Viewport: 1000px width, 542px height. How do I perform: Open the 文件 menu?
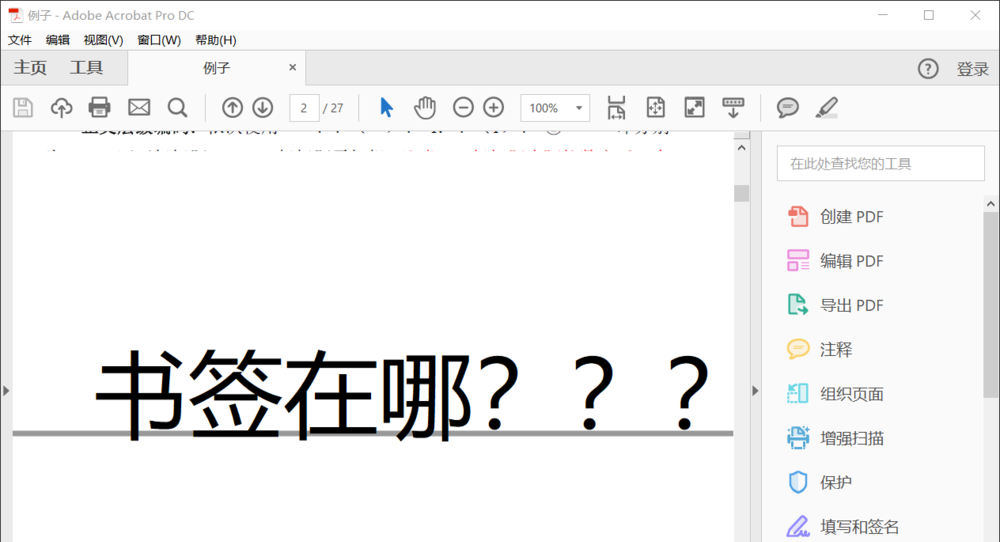pyautogui.click(x=20, y=40)
